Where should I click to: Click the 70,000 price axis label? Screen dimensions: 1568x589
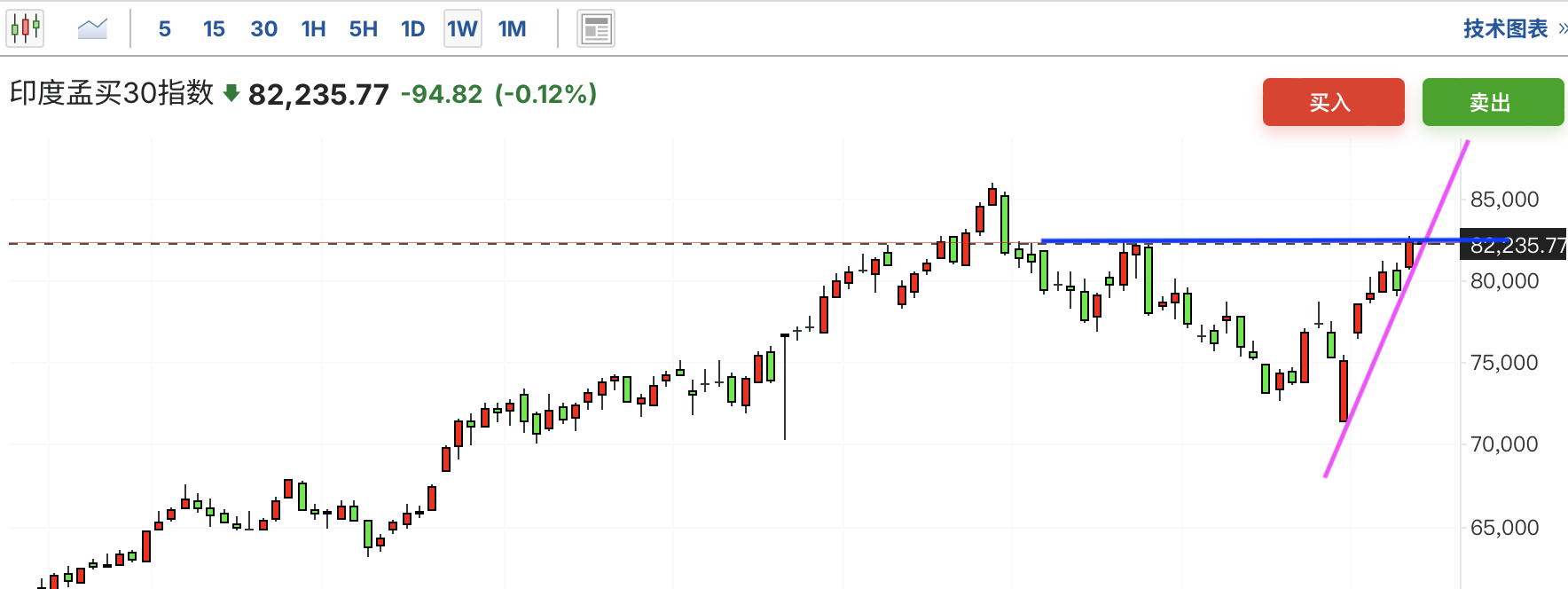tap(1504, 444)
